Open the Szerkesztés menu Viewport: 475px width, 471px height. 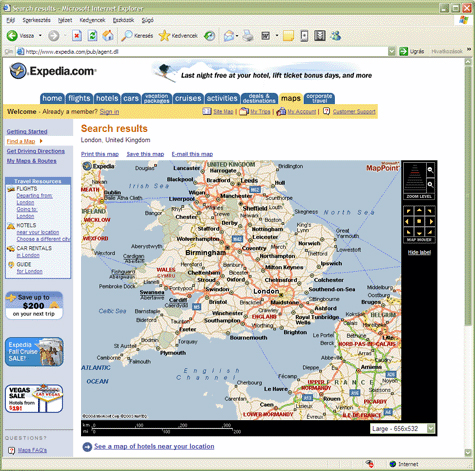pos(36,20)
